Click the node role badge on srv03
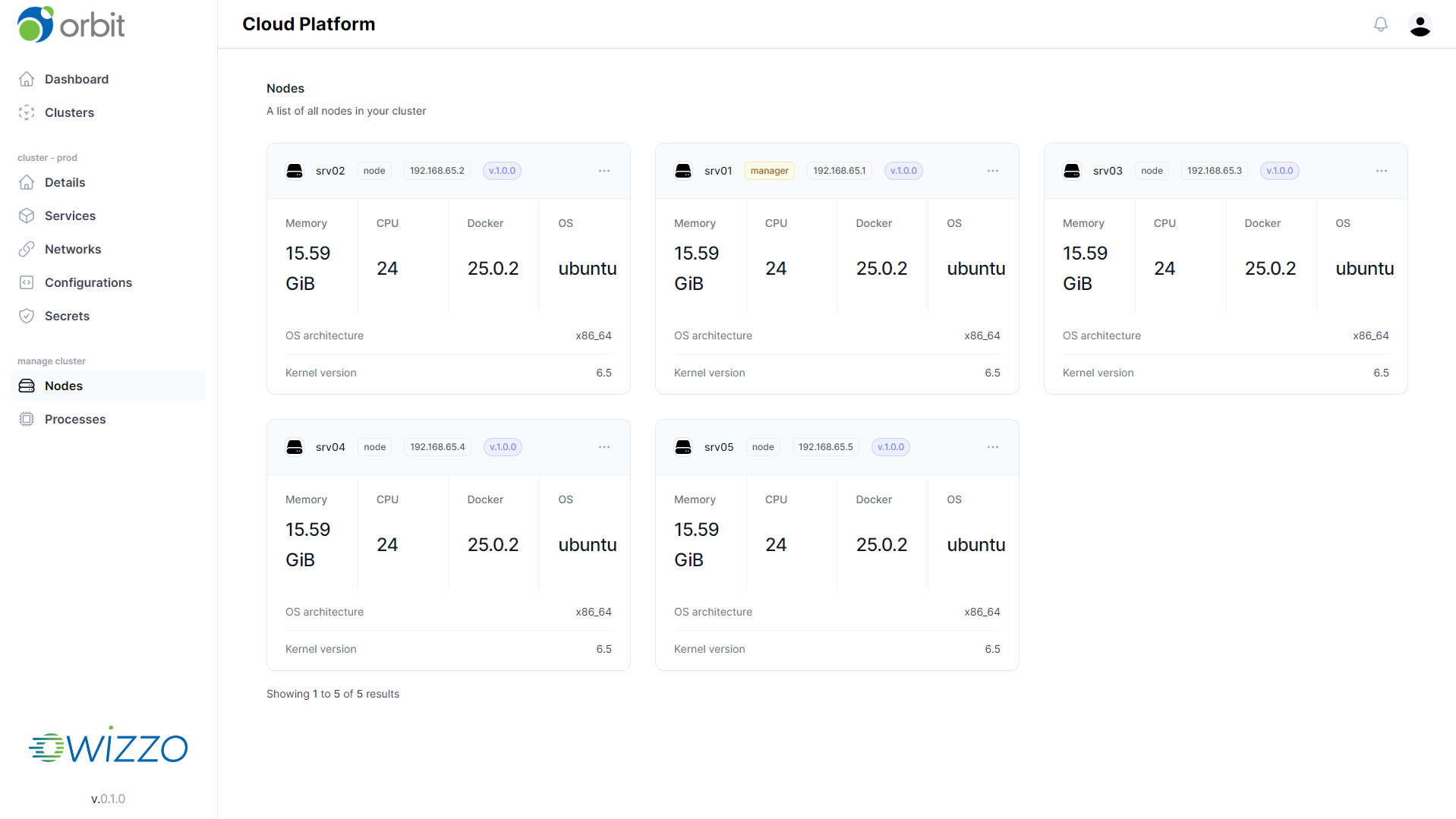This screenshot has height=819, width=1456. click(x=1152, y=171)
